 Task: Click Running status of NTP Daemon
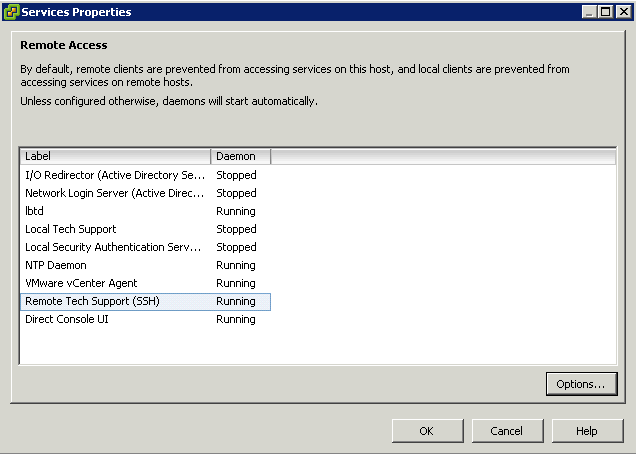(236, 265)
